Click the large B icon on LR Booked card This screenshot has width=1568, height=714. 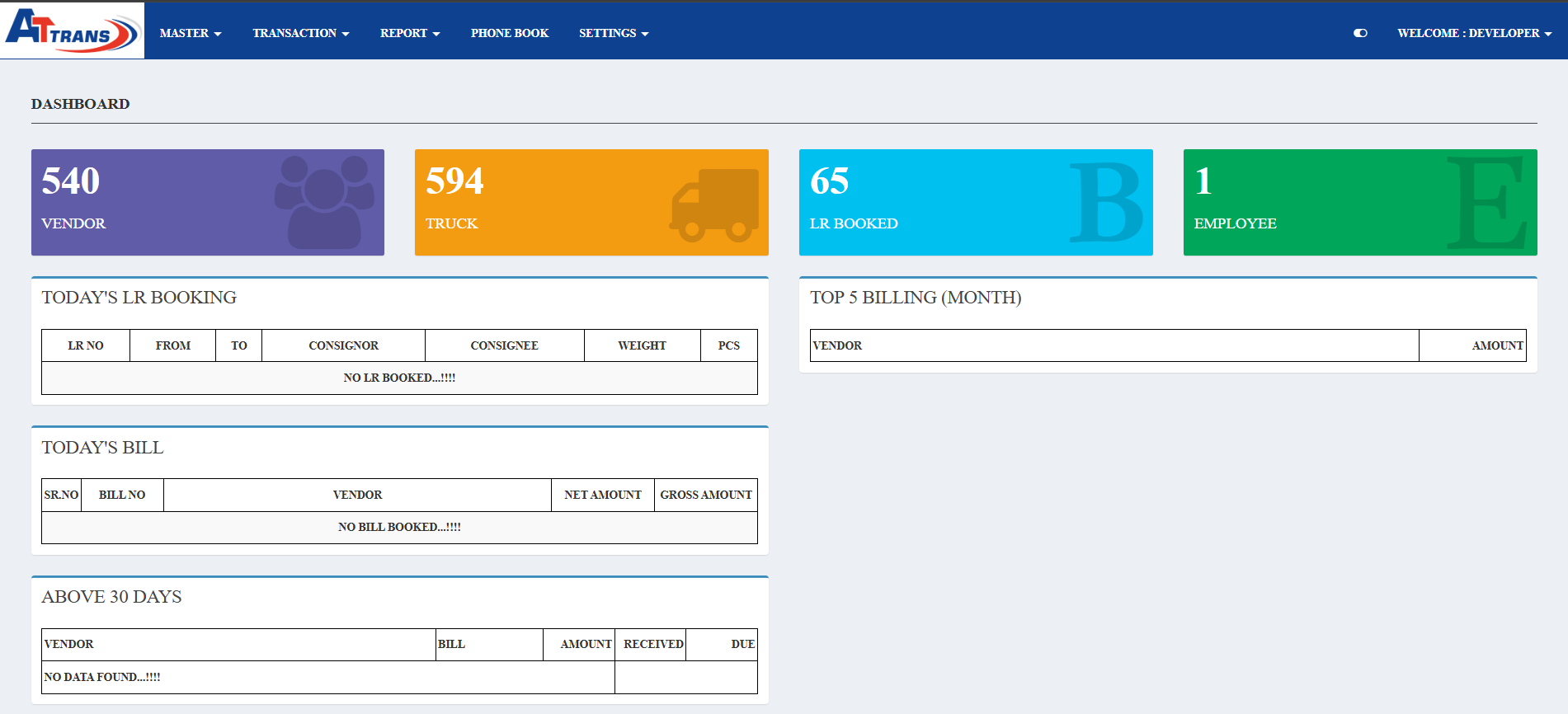point(1104,203)
